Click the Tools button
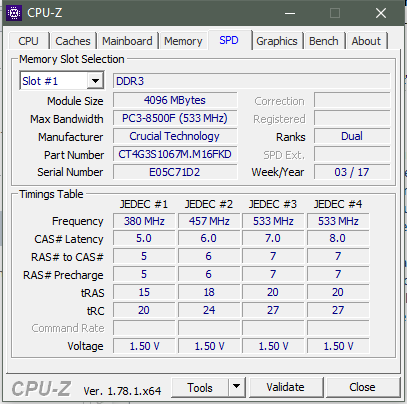This screenshot has height=404, width=407. 200,387
